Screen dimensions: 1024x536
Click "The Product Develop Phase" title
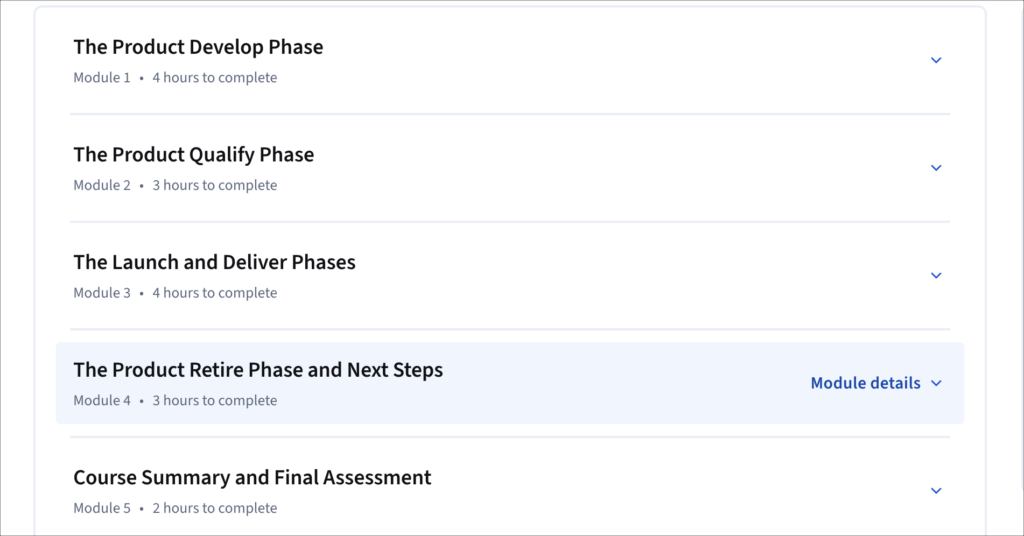198,47
